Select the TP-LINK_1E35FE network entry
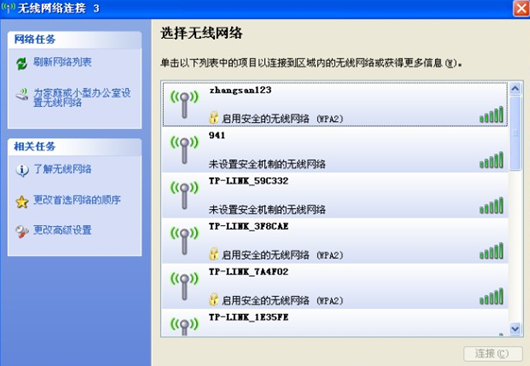This screenshot has width=530, height=366. point(335,323)
